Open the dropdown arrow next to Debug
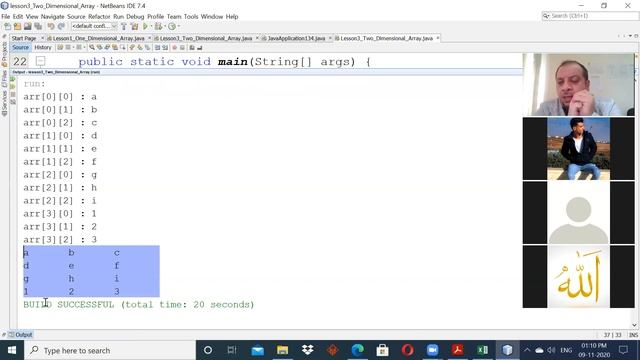640x360 pixels. (165, 26)
